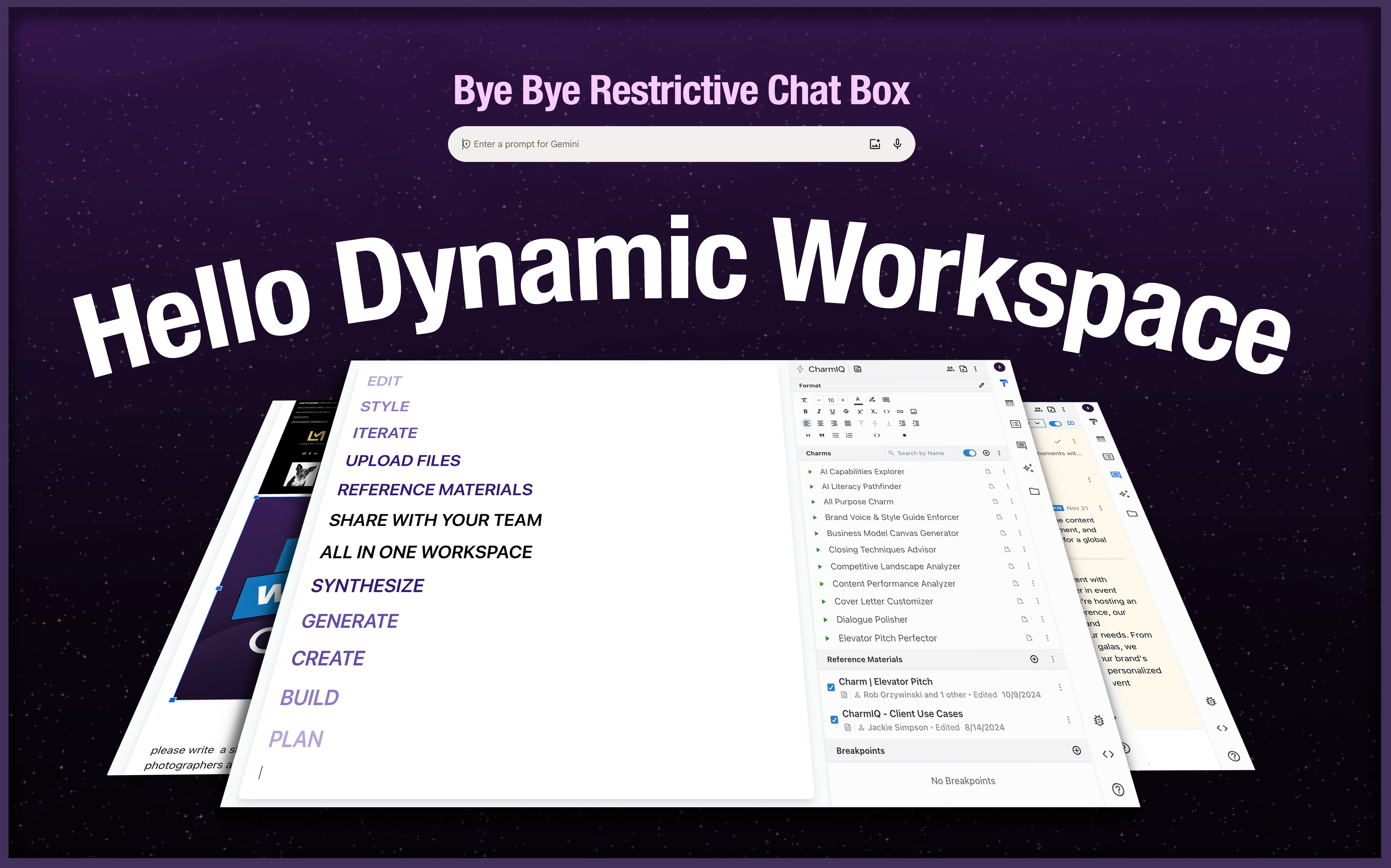Expand Brand Voice & Style Guide Enforcer
The height and width of the screenshot is (868, 1391).
click(815, 518)
